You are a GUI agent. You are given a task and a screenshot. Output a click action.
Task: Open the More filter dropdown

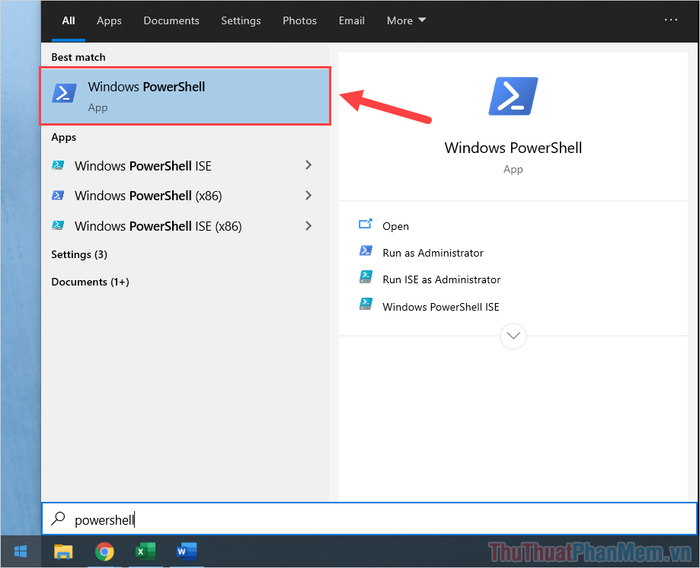(x=406, y=21)
